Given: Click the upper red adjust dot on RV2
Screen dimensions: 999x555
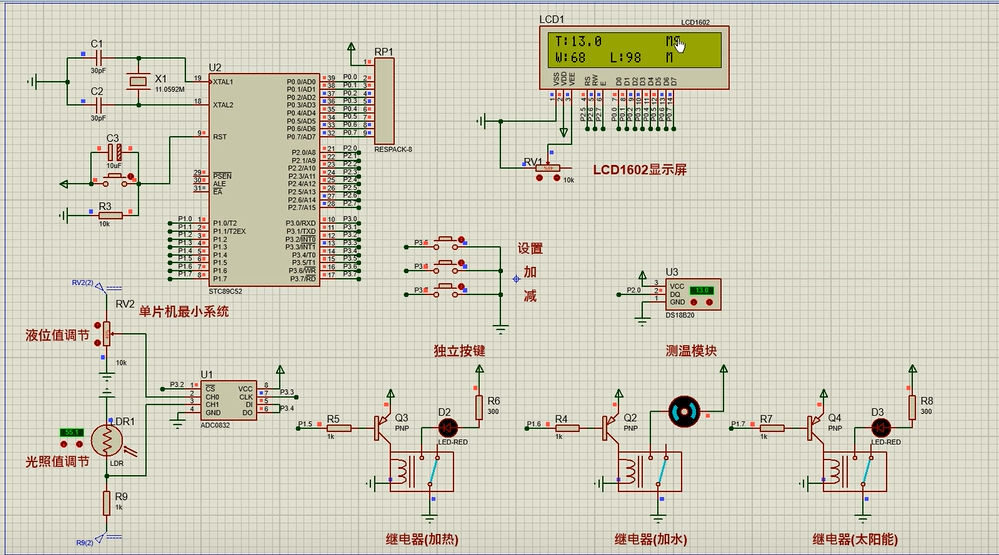Looking at the screenshot, I should 98,324.
